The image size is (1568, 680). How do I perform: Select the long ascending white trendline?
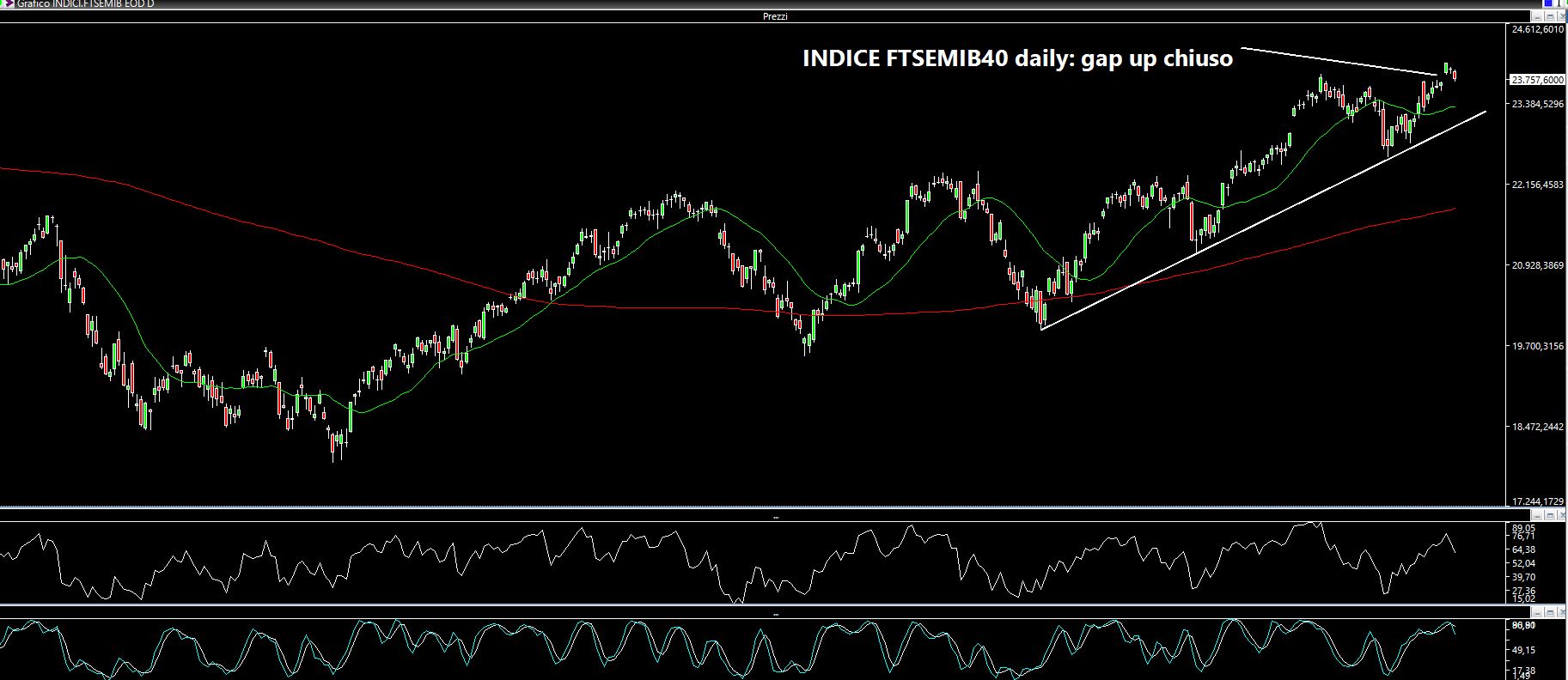1263,220
